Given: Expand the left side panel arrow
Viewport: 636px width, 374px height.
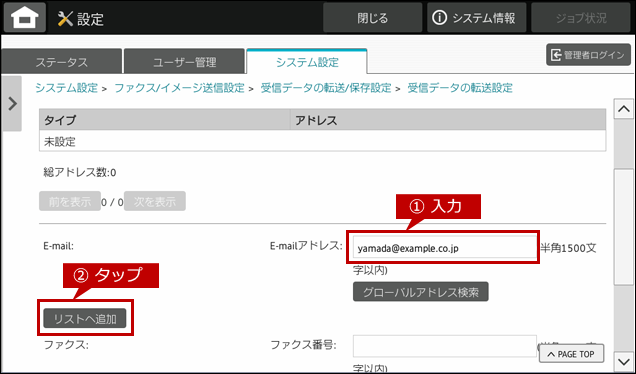Looking at the screenshot, I should [12, 104].
